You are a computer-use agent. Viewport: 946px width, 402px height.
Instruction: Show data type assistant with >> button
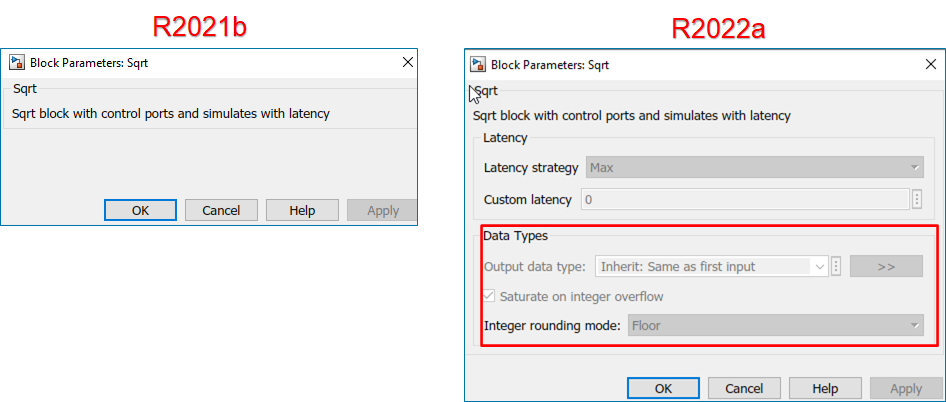coord(886,267)
